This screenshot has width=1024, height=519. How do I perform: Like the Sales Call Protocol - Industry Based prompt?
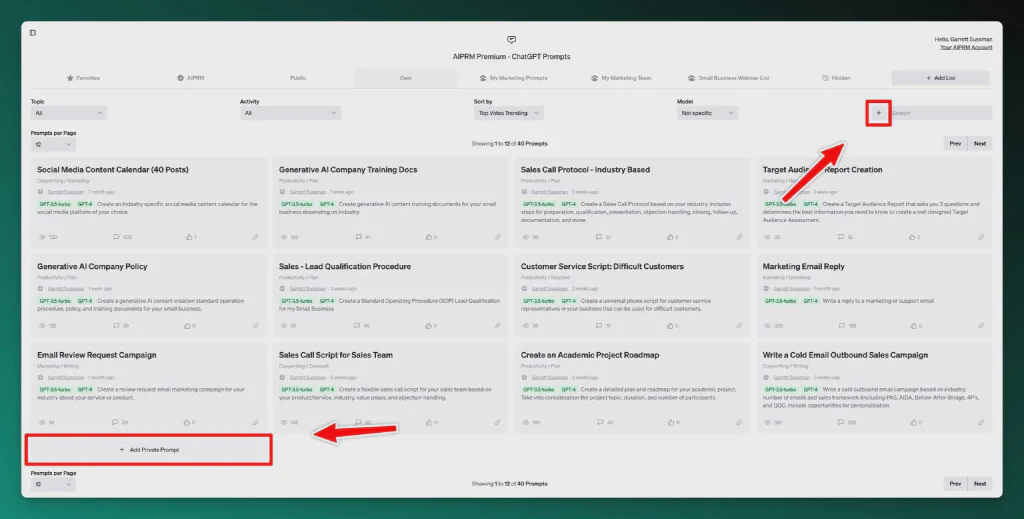[670, 237]
